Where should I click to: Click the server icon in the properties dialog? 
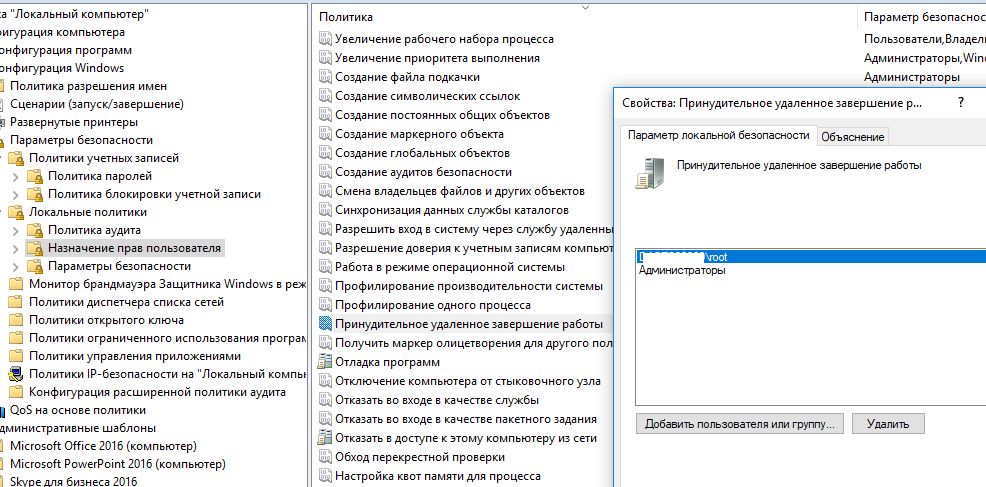pyautogui.click(x=646, y=173)
